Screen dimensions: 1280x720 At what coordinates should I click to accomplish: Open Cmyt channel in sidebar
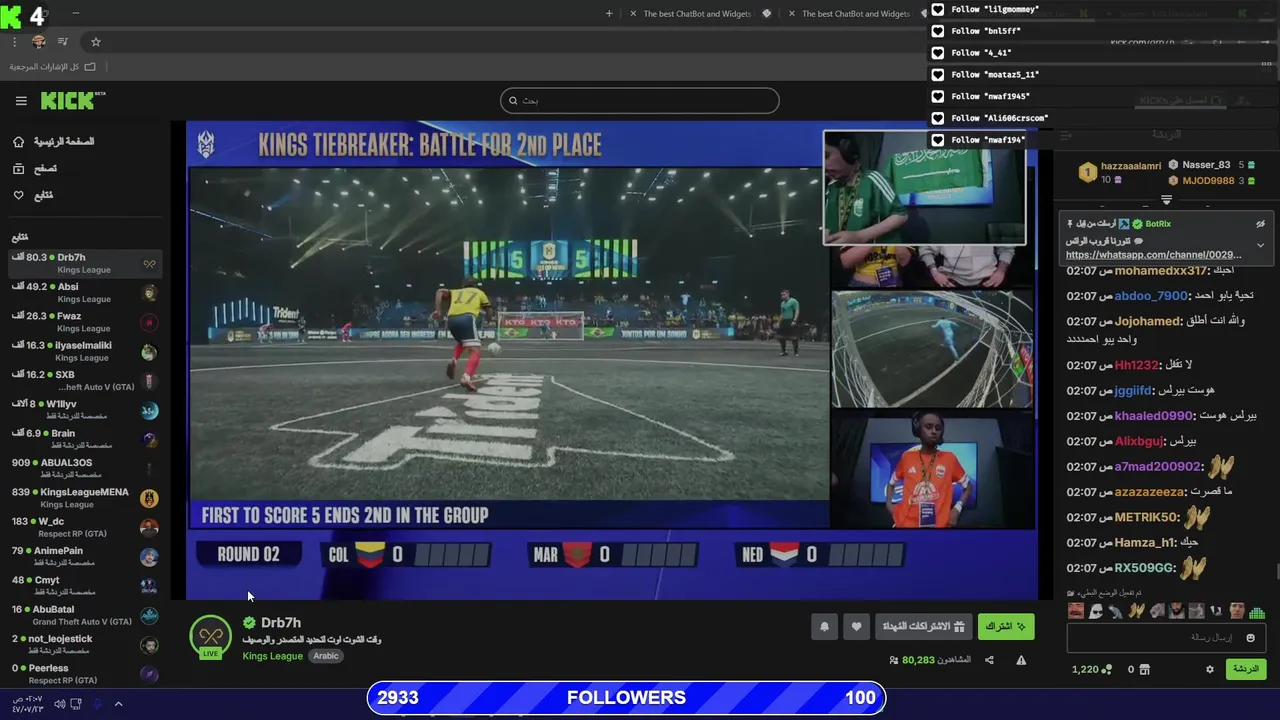[x=84, y=586]
